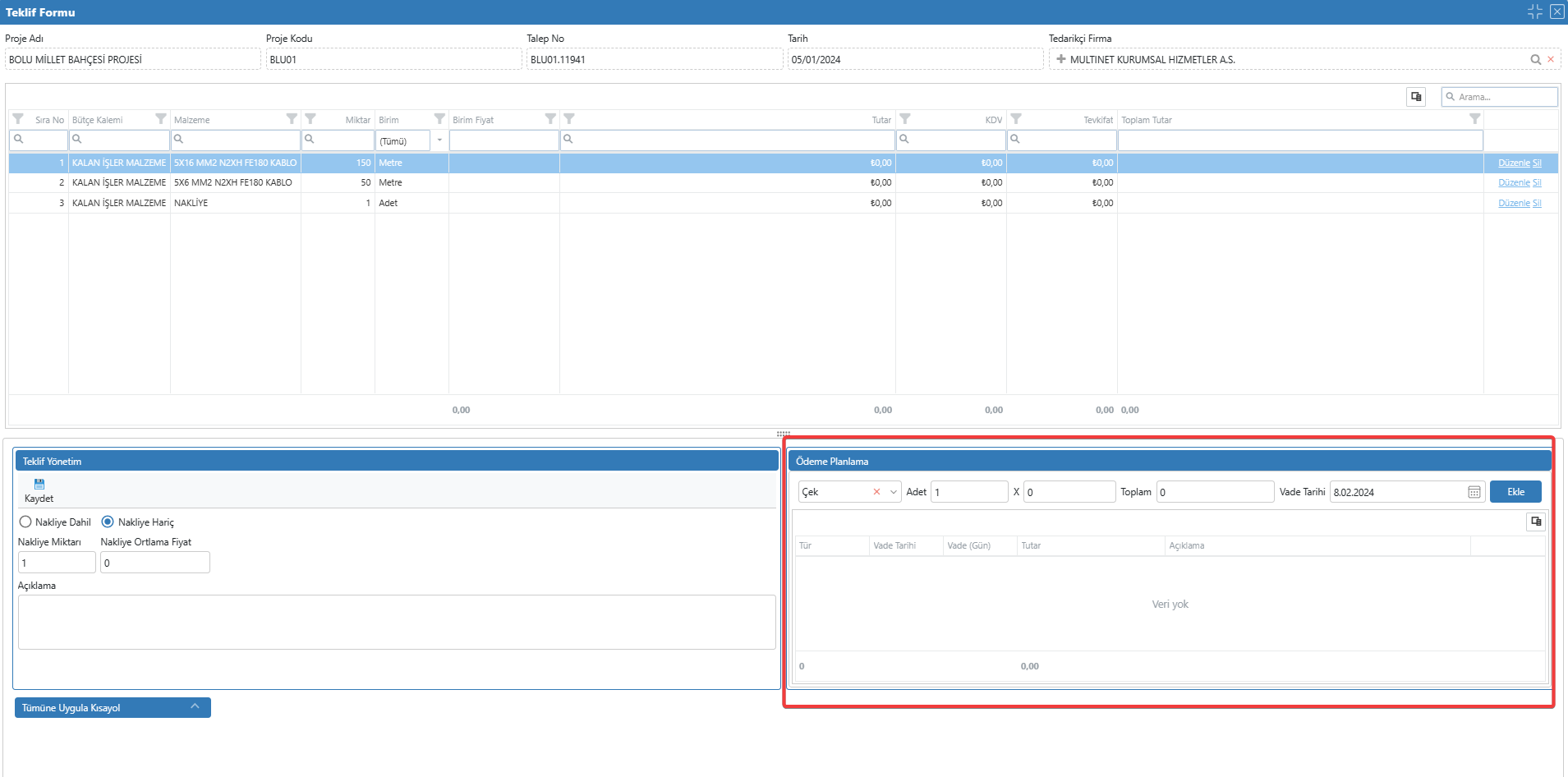Image resolution: width=1568 pixels, height=777 pixels.
Task: Click into the Açıklama text area
Action: [396, 622]
